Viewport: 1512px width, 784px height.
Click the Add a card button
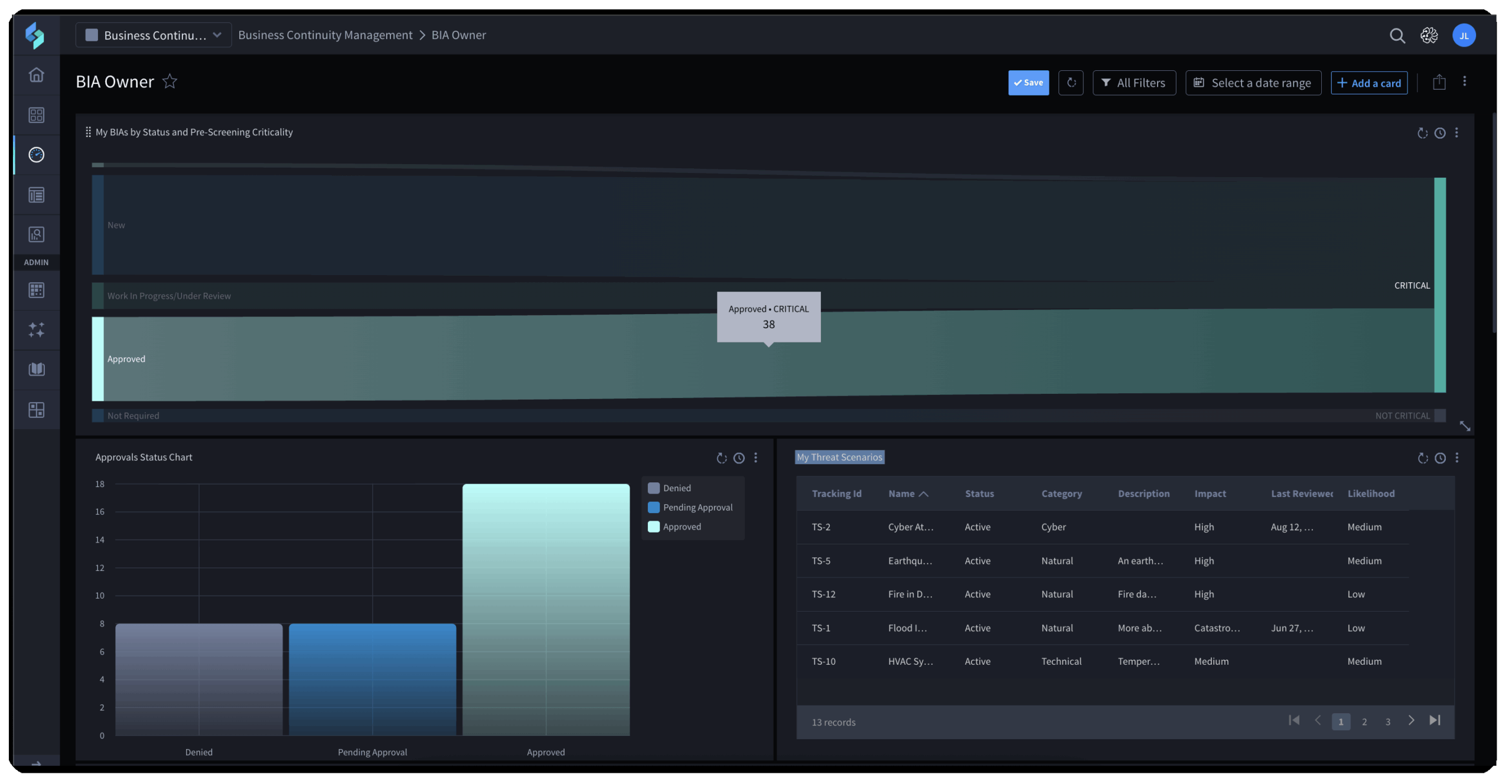pyautogui.click(x=1368, y=83)
